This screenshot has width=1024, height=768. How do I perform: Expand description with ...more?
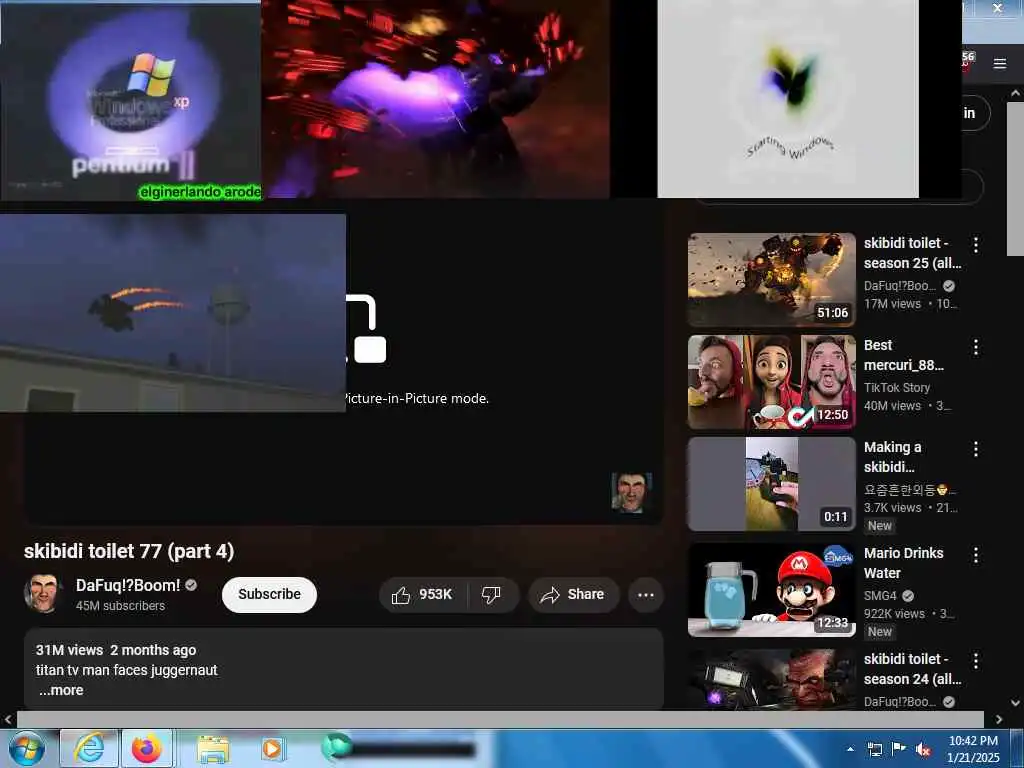click(x=61, y=690)
